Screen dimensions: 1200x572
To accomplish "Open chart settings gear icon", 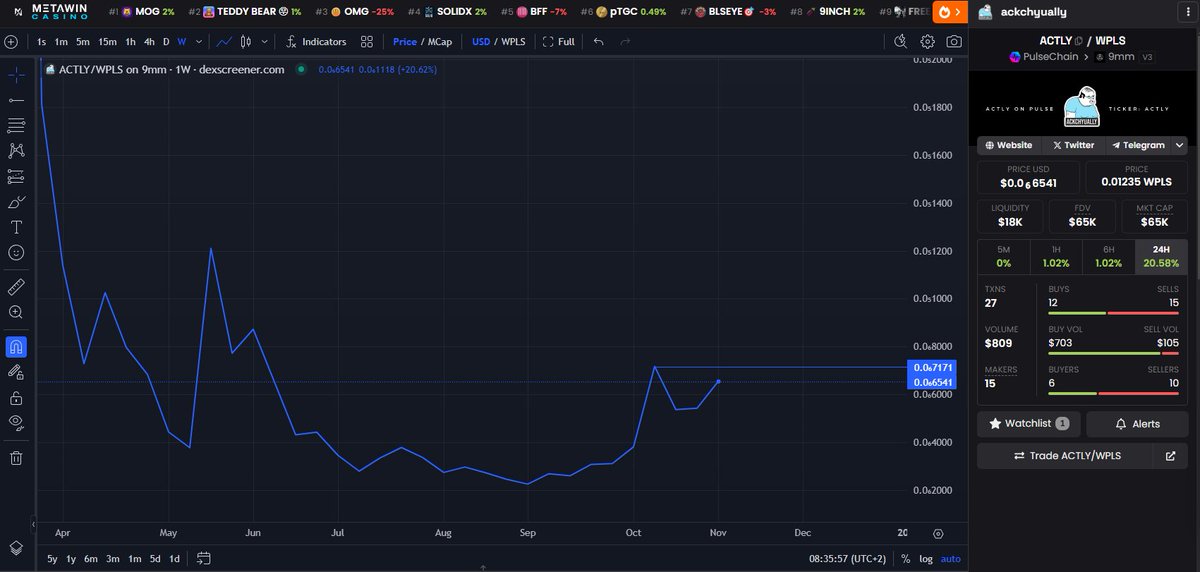I will (x=927, y=42).
